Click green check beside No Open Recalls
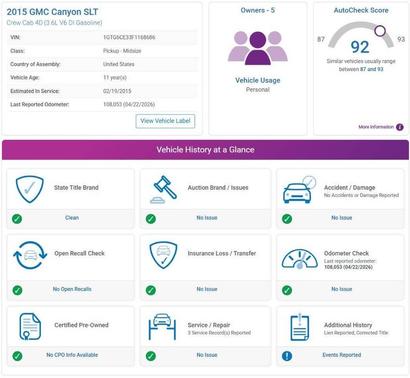 tap(17, 290)
